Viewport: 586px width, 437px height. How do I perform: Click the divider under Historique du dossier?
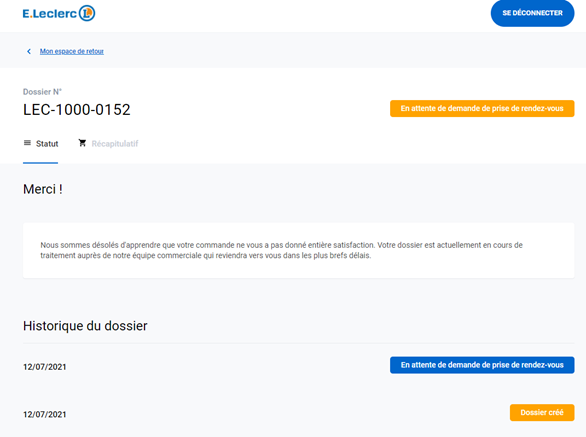coord(299,343)
